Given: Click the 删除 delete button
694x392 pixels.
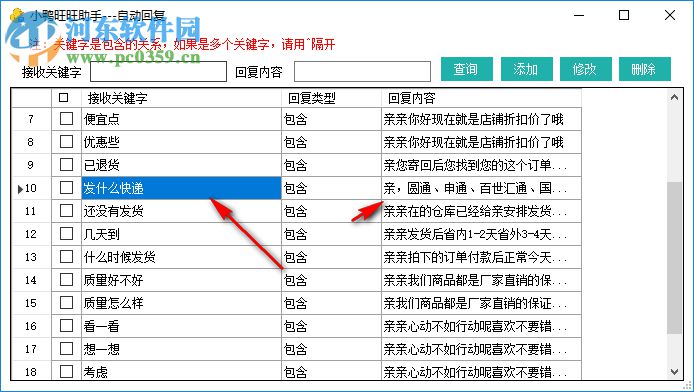Looking at the screenshot, I should click(645, 69).
